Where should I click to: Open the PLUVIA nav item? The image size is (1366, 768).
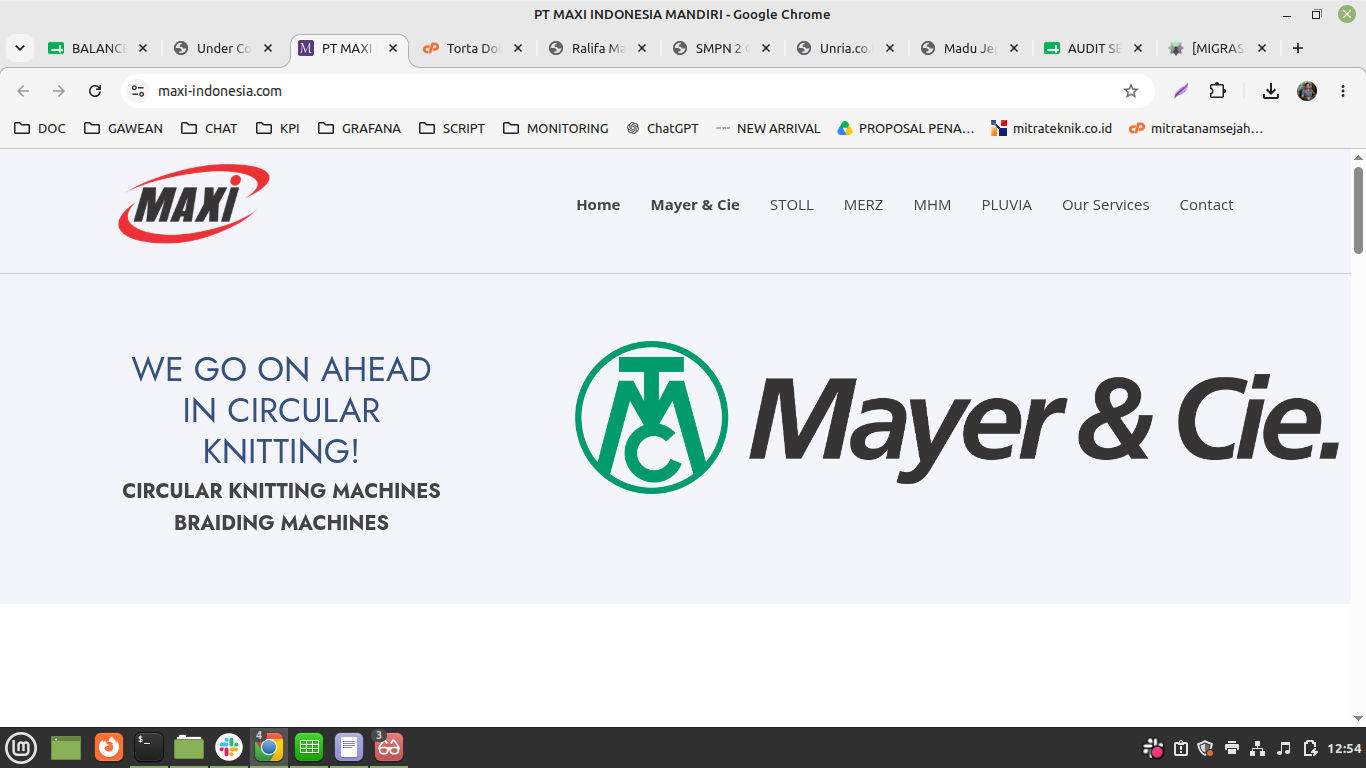1007,205
